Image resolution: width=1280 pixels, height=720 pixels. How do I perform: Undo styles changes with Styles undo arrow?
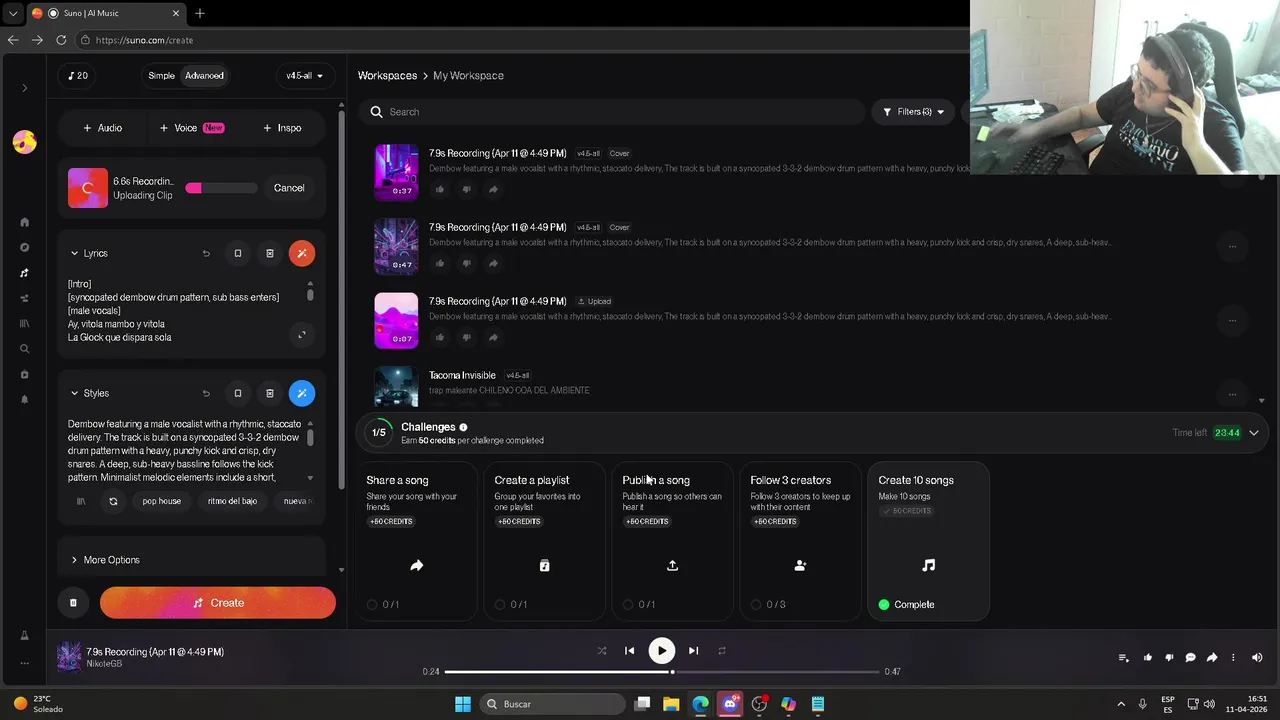pyautogui.click(x=206, y=393)
